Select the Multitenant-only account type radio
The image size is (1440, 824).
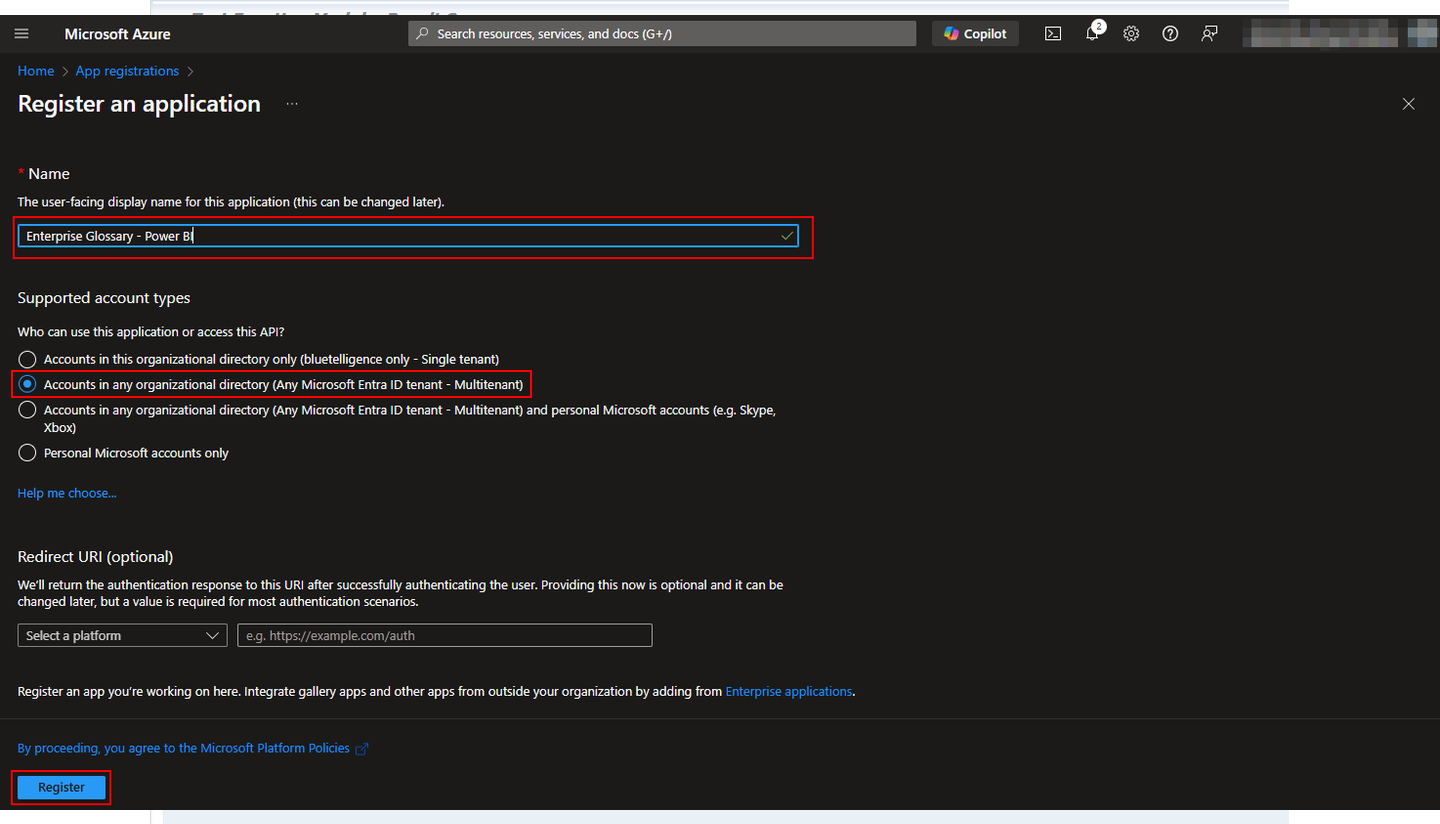pyautogui.click(x=28, y=384)
